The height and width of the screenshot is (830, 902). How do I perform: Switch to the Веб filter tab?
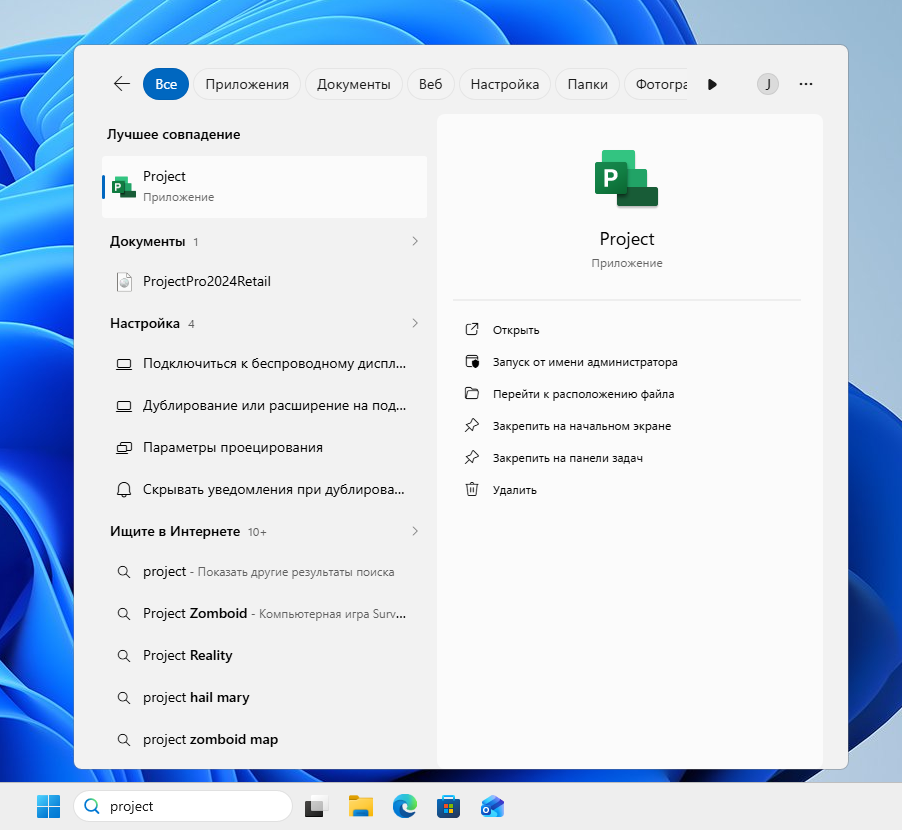tap(430, 84)
